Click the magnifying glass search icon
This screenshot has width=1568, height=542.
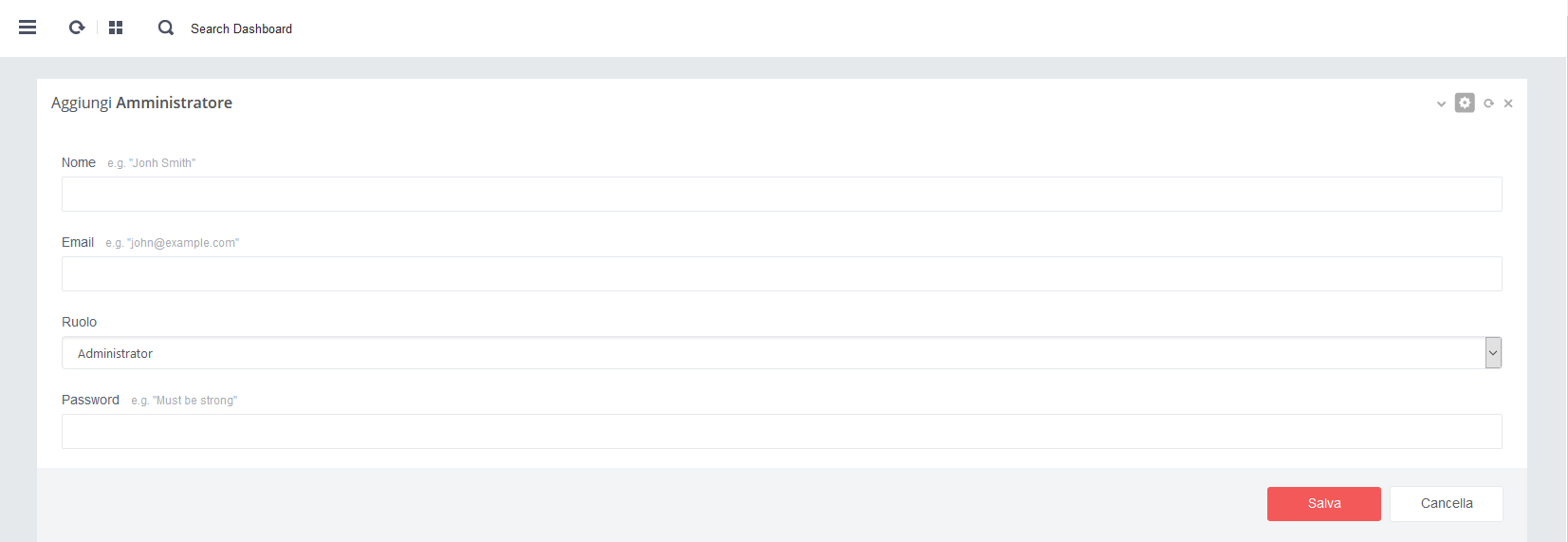[x=166, y=28]
